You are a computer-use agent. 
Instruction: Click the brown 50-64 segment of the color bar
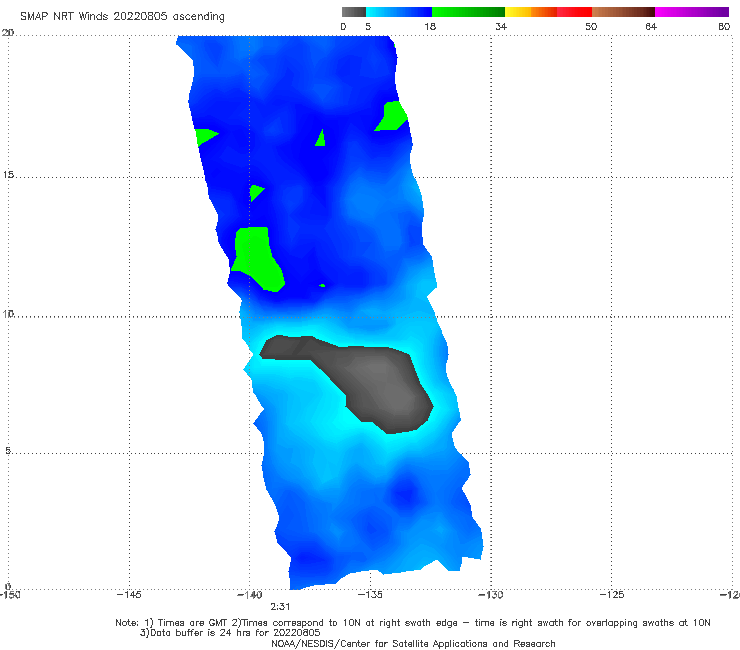point(623,12)
